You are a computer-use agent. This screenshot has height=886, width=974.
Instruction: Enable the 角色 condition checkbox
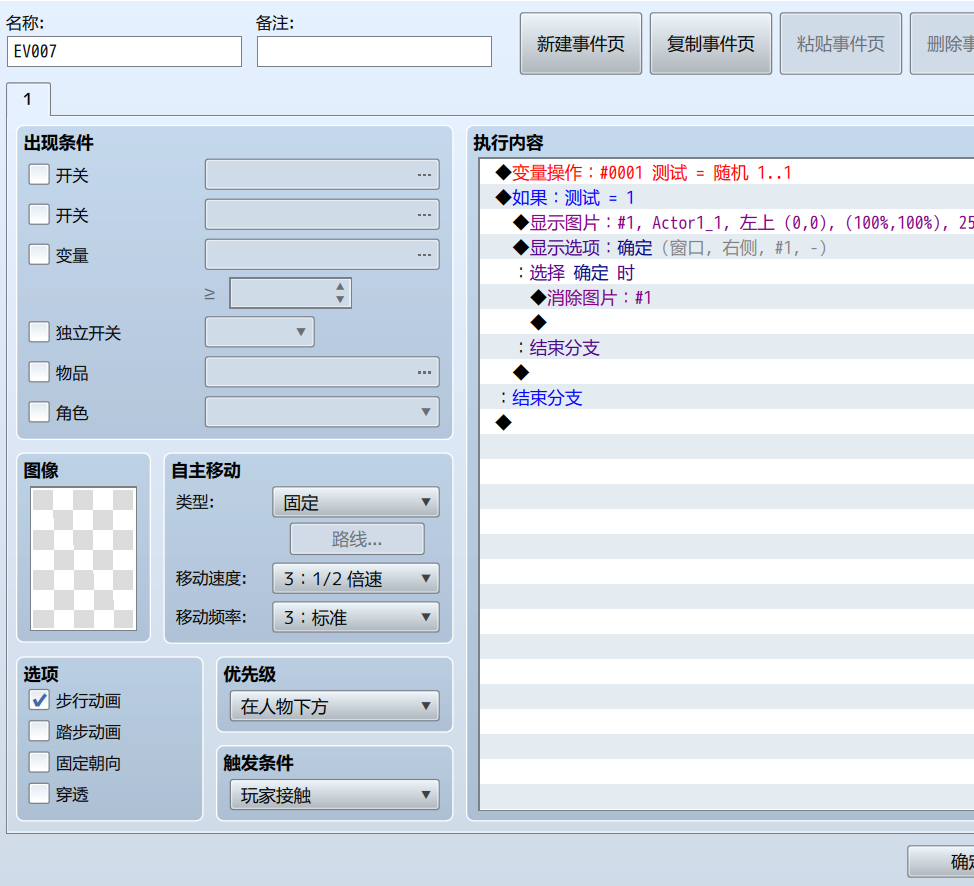tap(39, 412)
